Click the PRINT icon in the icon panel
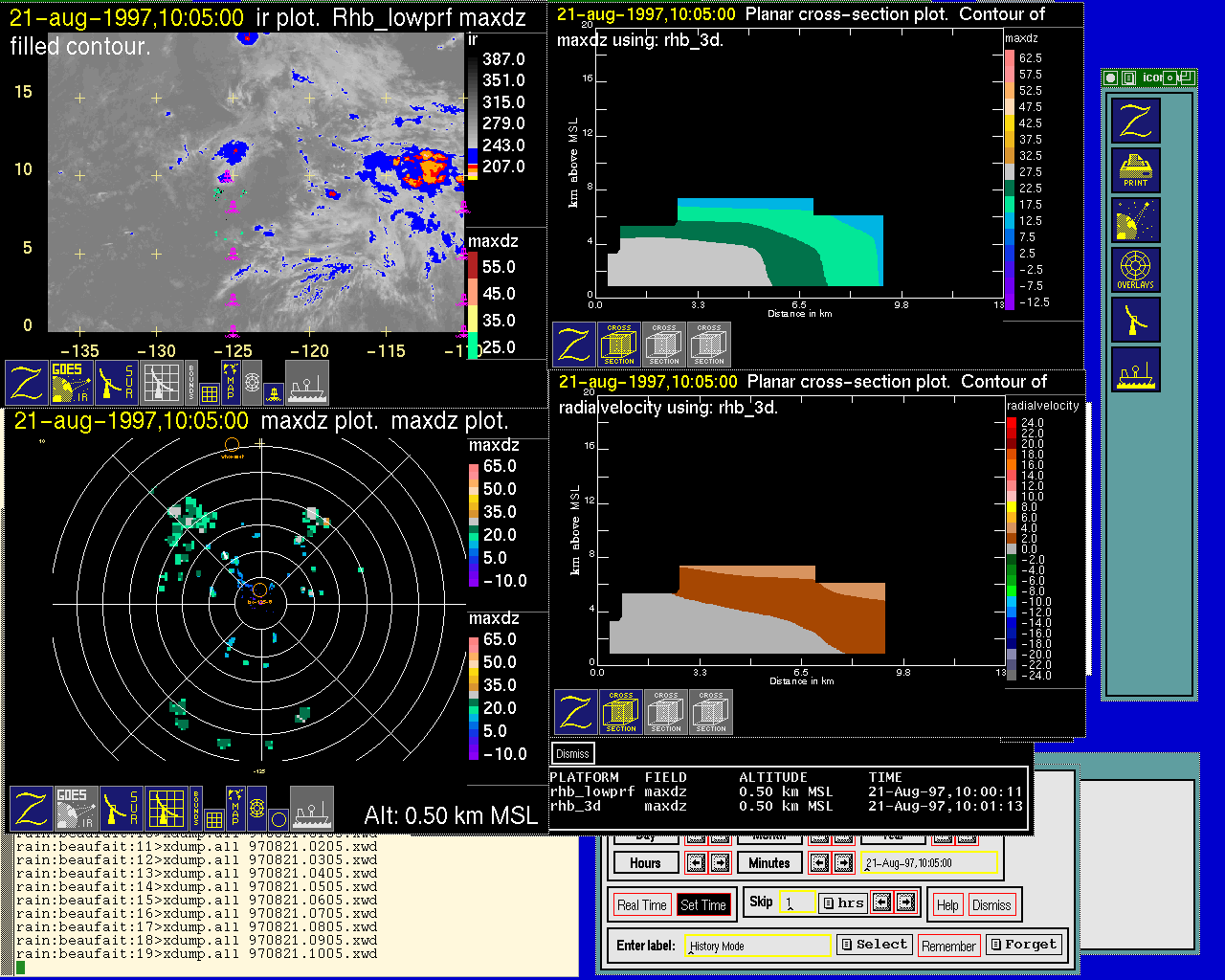The image size is (1225, 980). pyautogui.click(x=1135, y=170)
